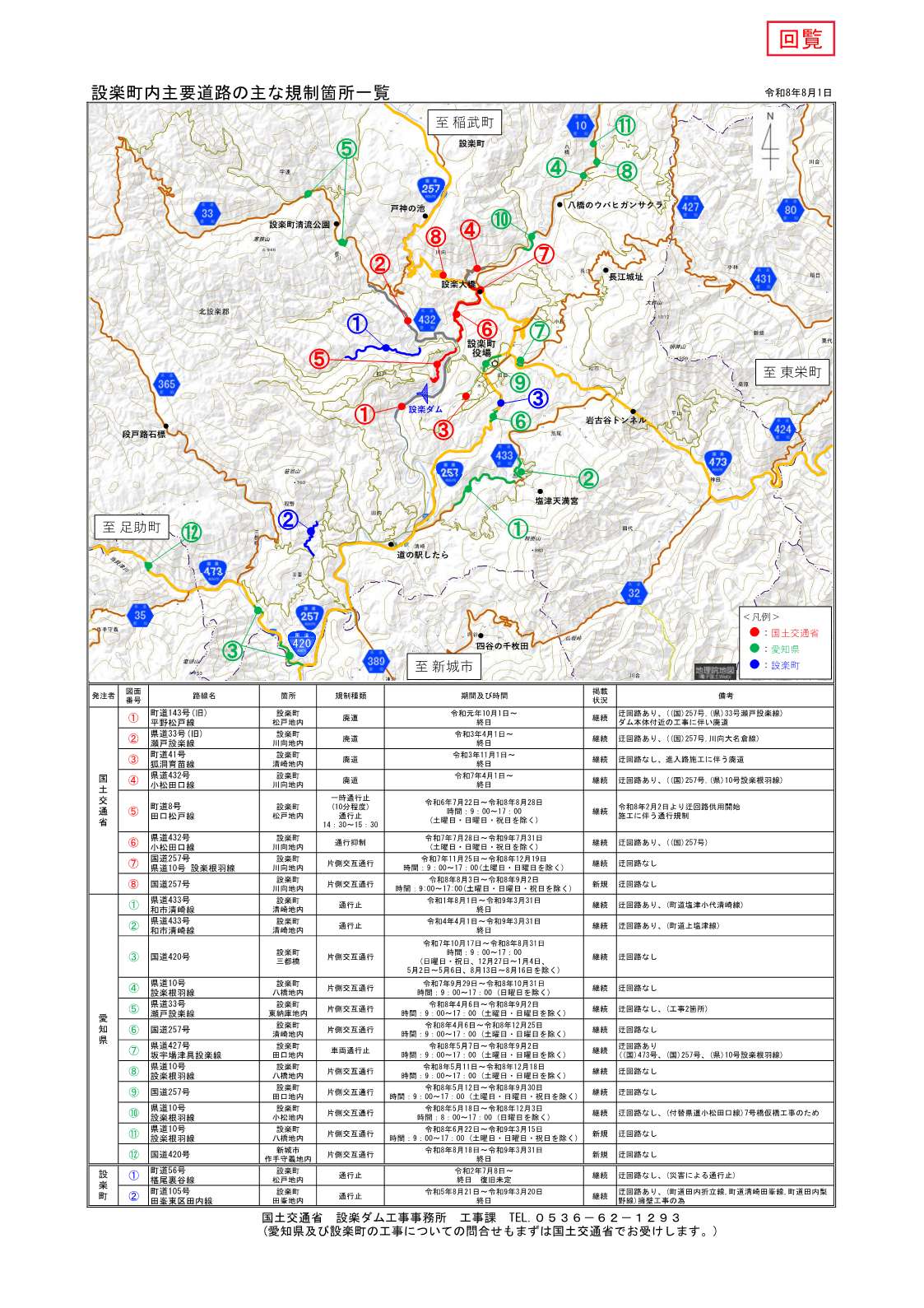Click the 設楽大橋 map label
The height and width of the screenshot is (1308, 924).
click(458, 285)
